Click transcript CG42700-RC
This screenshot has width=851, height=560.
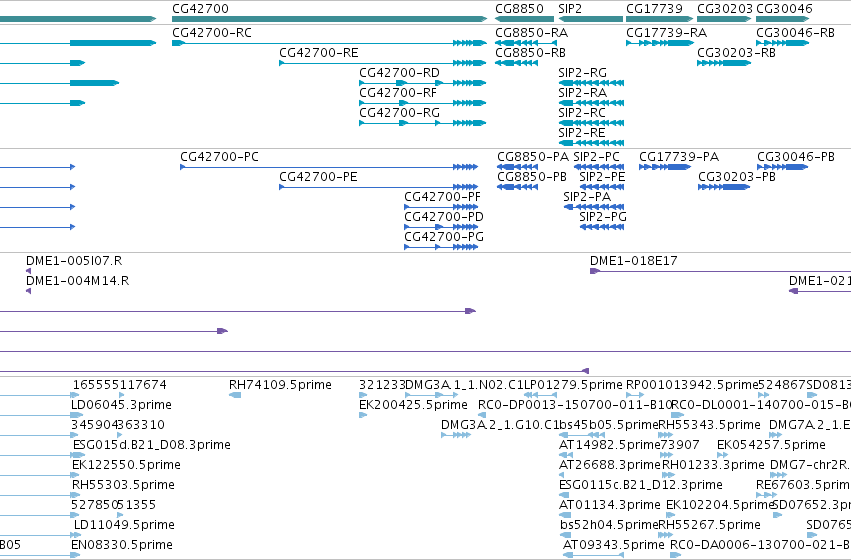point(329,43)
